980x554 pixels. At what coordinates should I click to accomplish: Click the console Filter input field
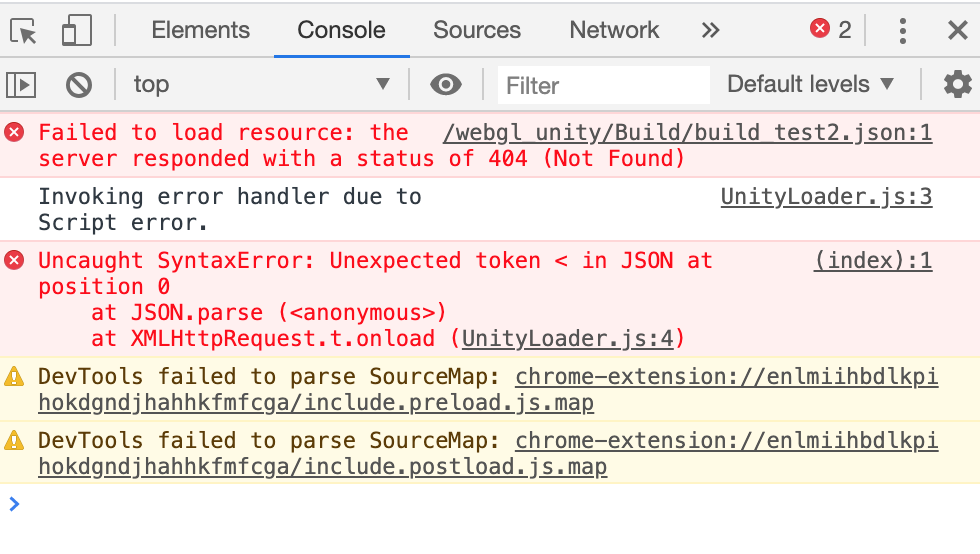[x=603, y=86]
